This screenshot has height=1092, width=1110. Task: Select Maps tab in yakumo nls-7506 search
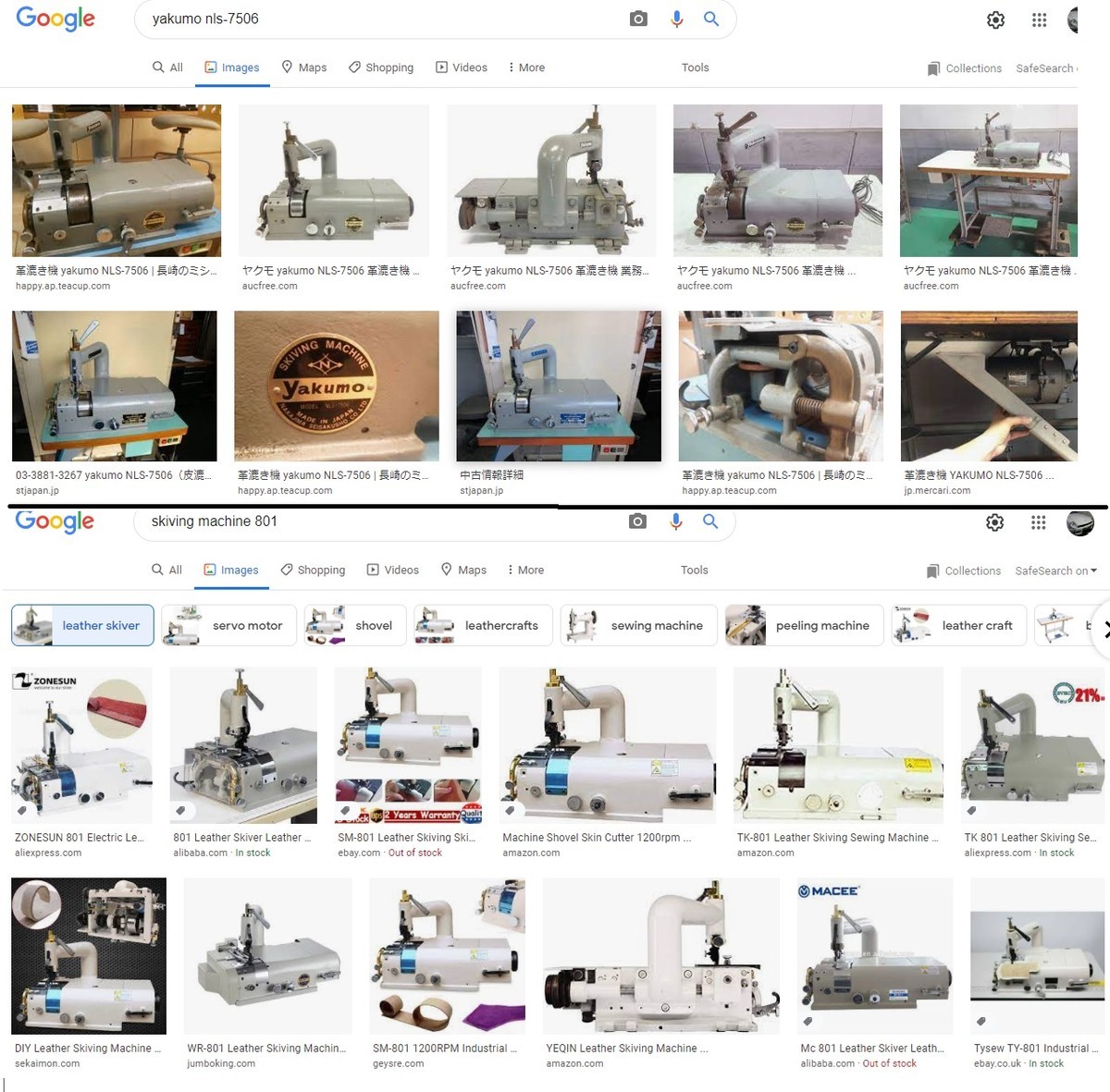[304, 67]
